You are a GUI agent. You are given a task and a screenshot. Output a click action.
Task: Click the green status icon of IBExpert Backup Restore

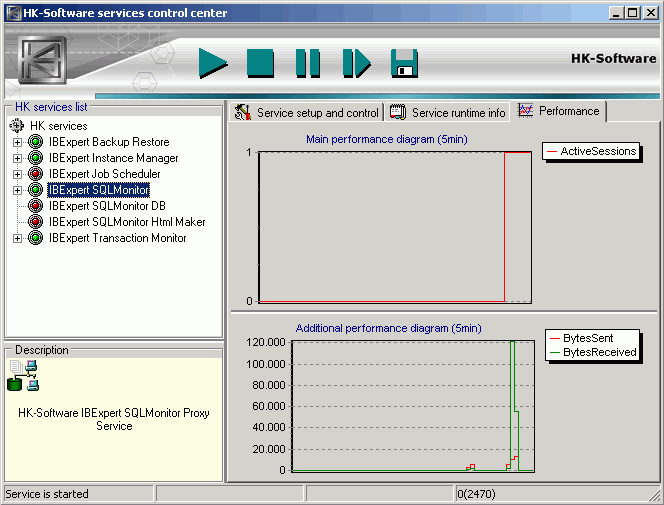(36, 142)
